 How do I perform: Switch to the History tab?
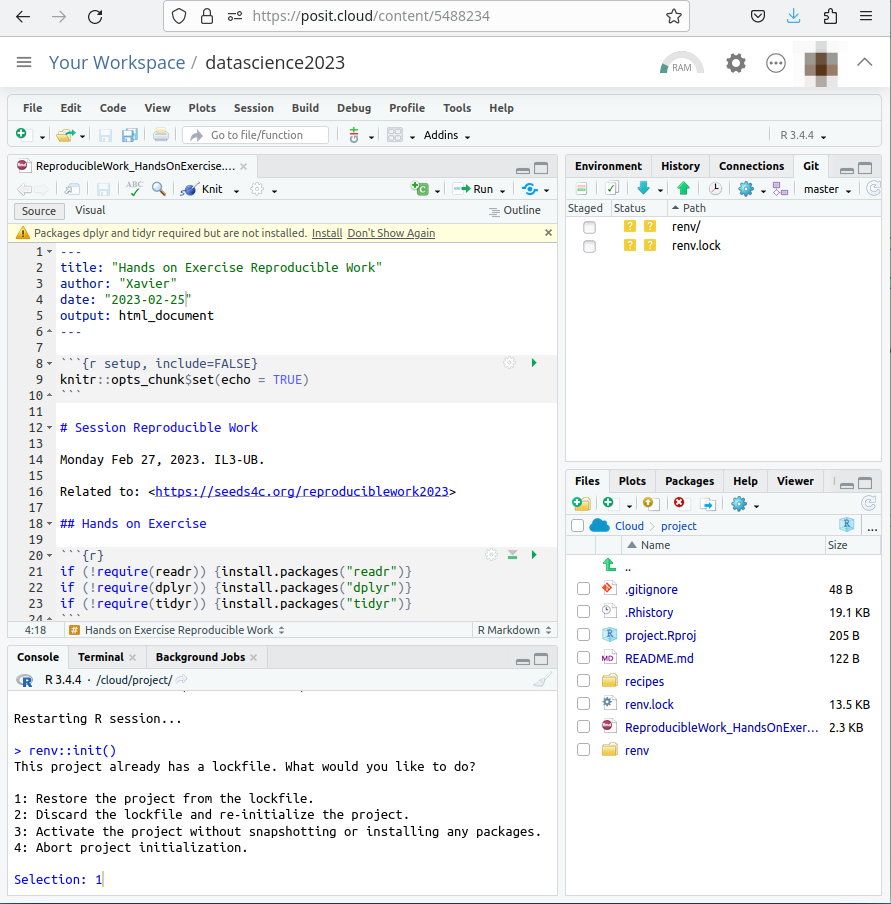coord(681,166)
